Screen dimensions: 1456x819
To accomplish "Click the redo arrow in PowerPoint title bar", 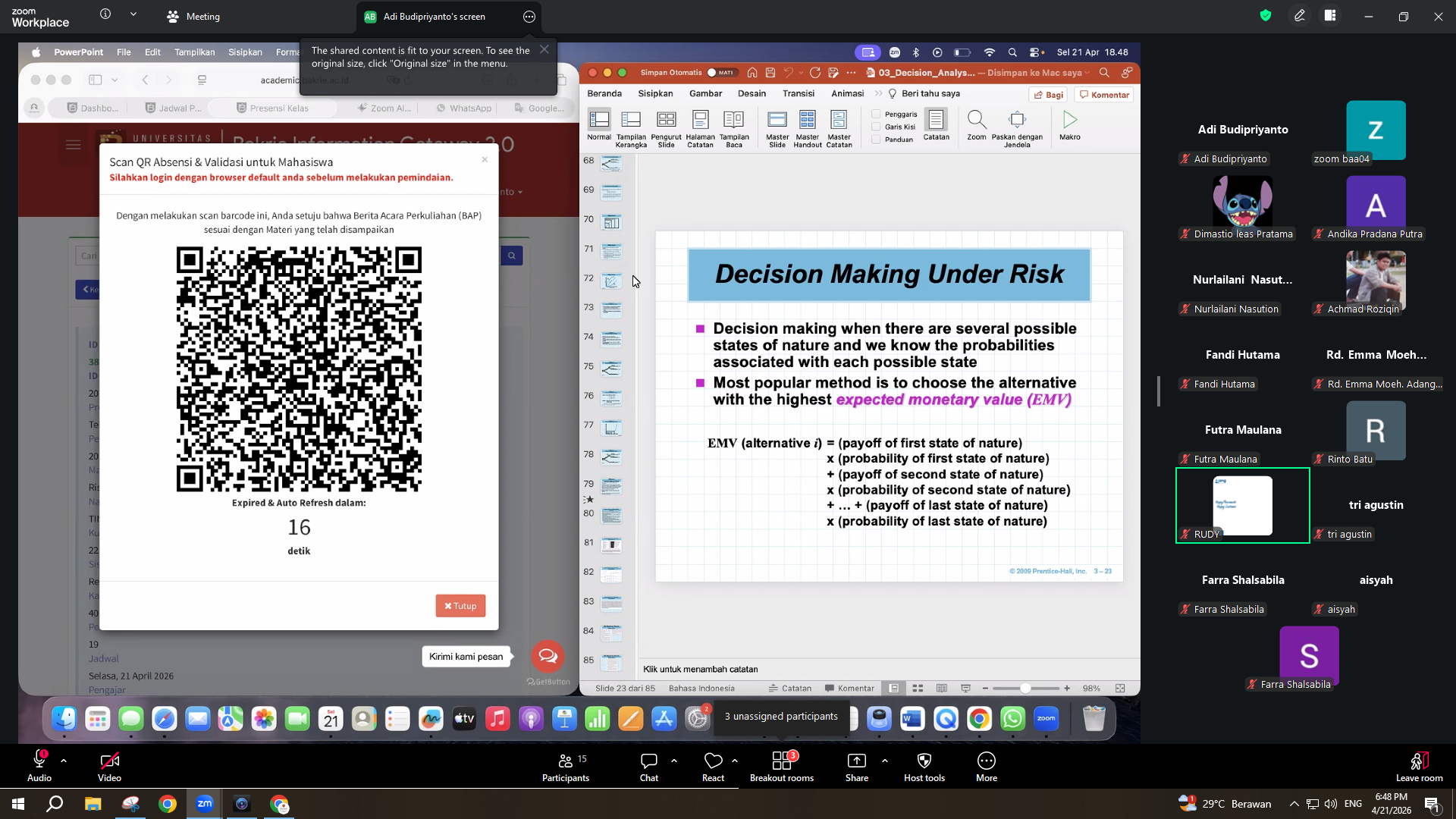I will point(815,73).
